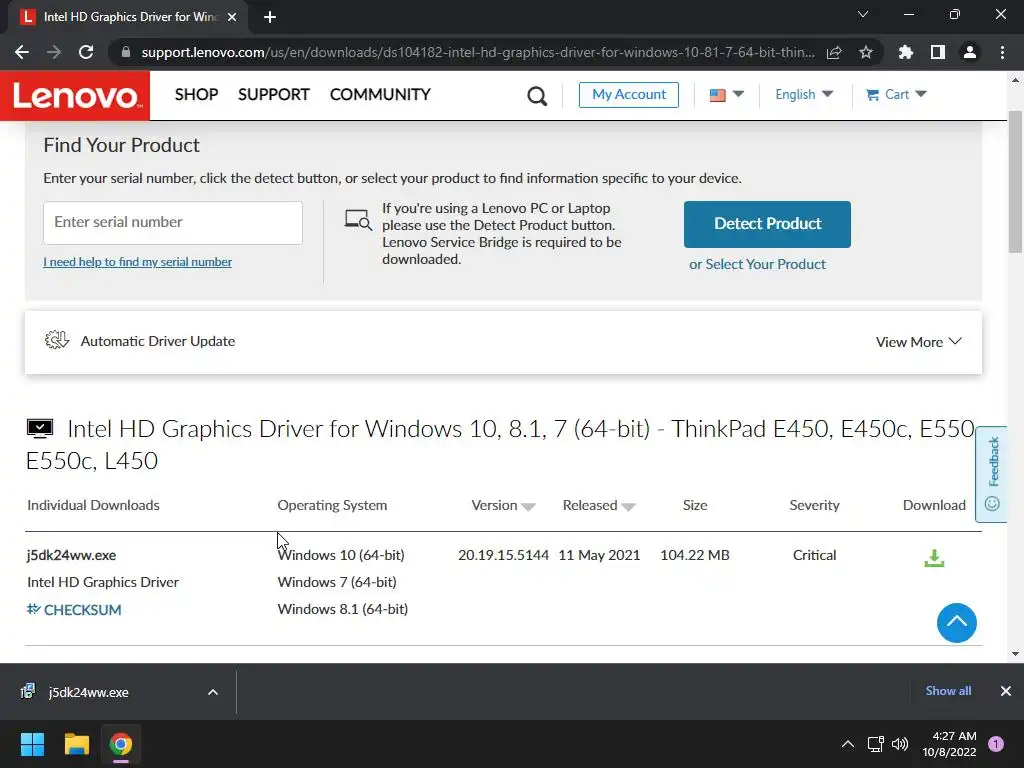1024x768 pixels.
Task: Click the Detect Product button
Action: coord(767,224)
